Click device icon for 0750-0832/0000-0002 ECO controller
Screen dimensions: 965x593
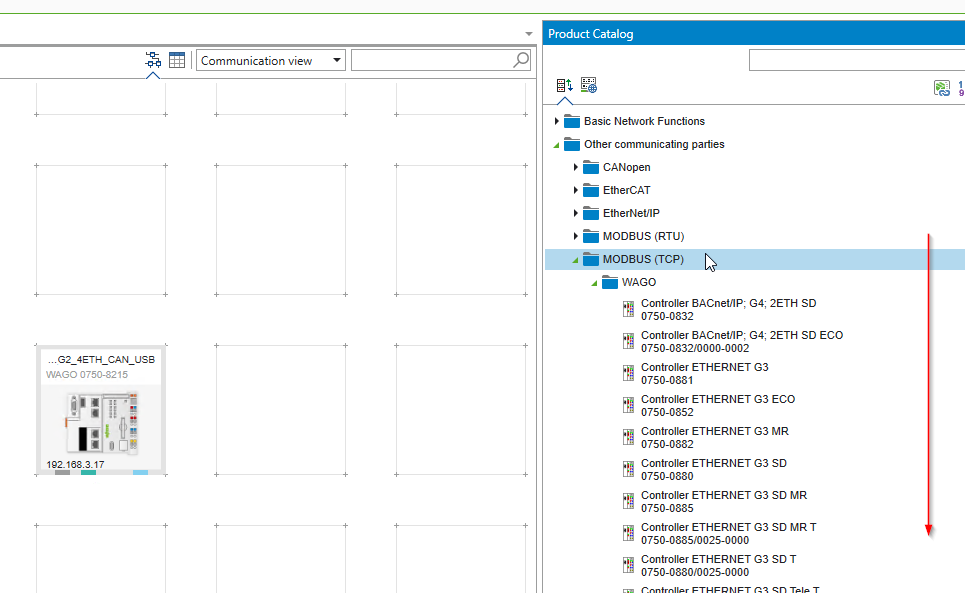pyautogui.click(x=628, y=341)
